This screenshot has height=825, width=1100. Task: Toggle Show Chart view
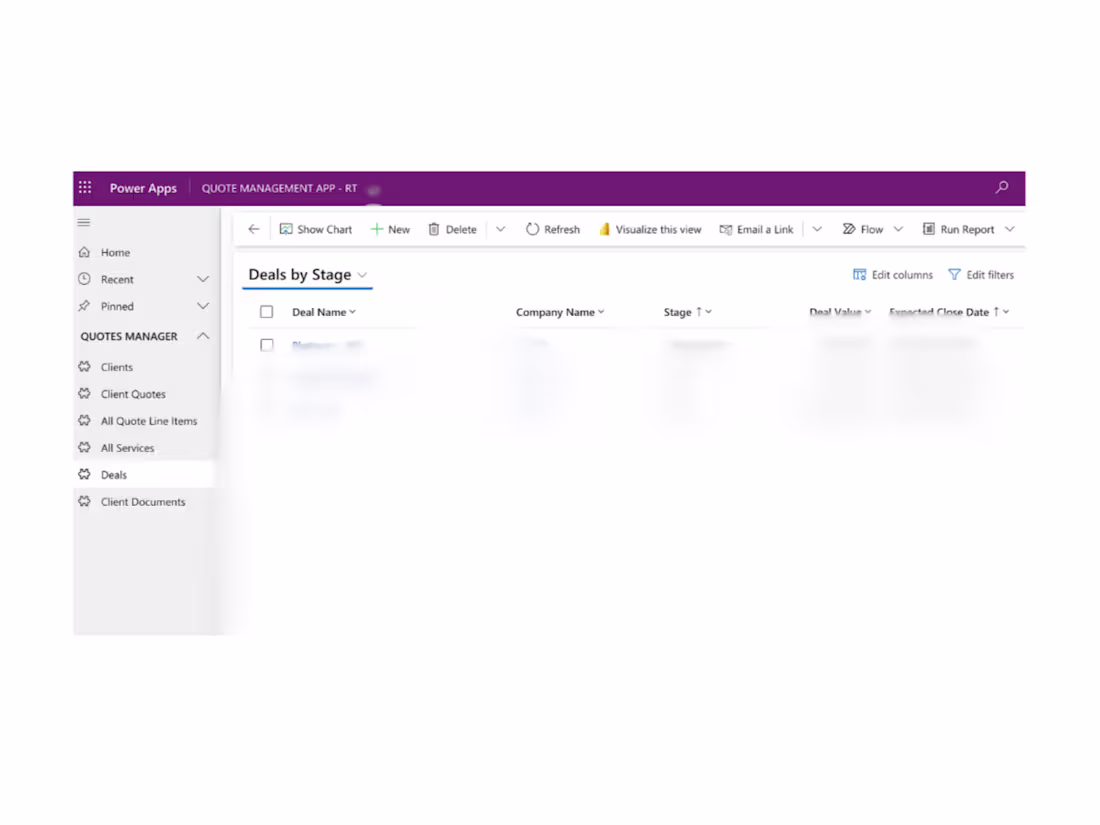pos(315,229)
